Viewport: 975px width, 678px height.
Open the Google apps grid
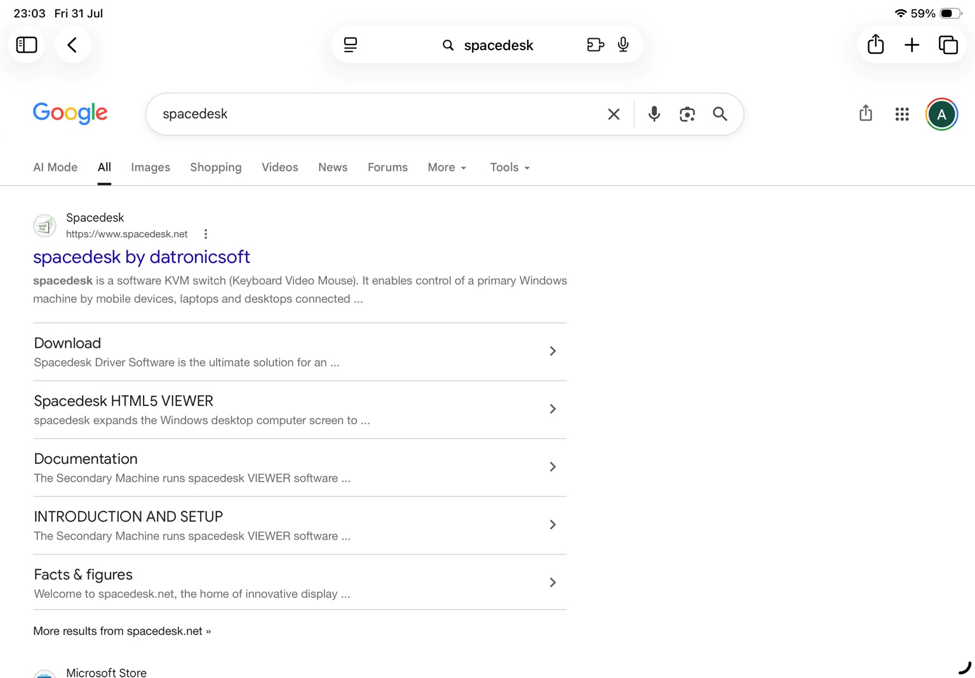(902, 114)
